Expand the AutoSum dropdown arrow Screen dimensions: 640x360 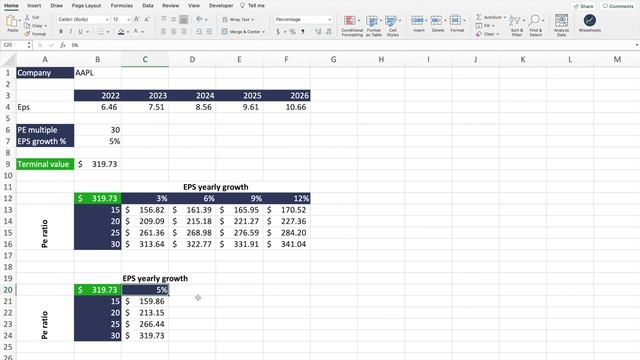pyautogui.click(x=504, y=17)
